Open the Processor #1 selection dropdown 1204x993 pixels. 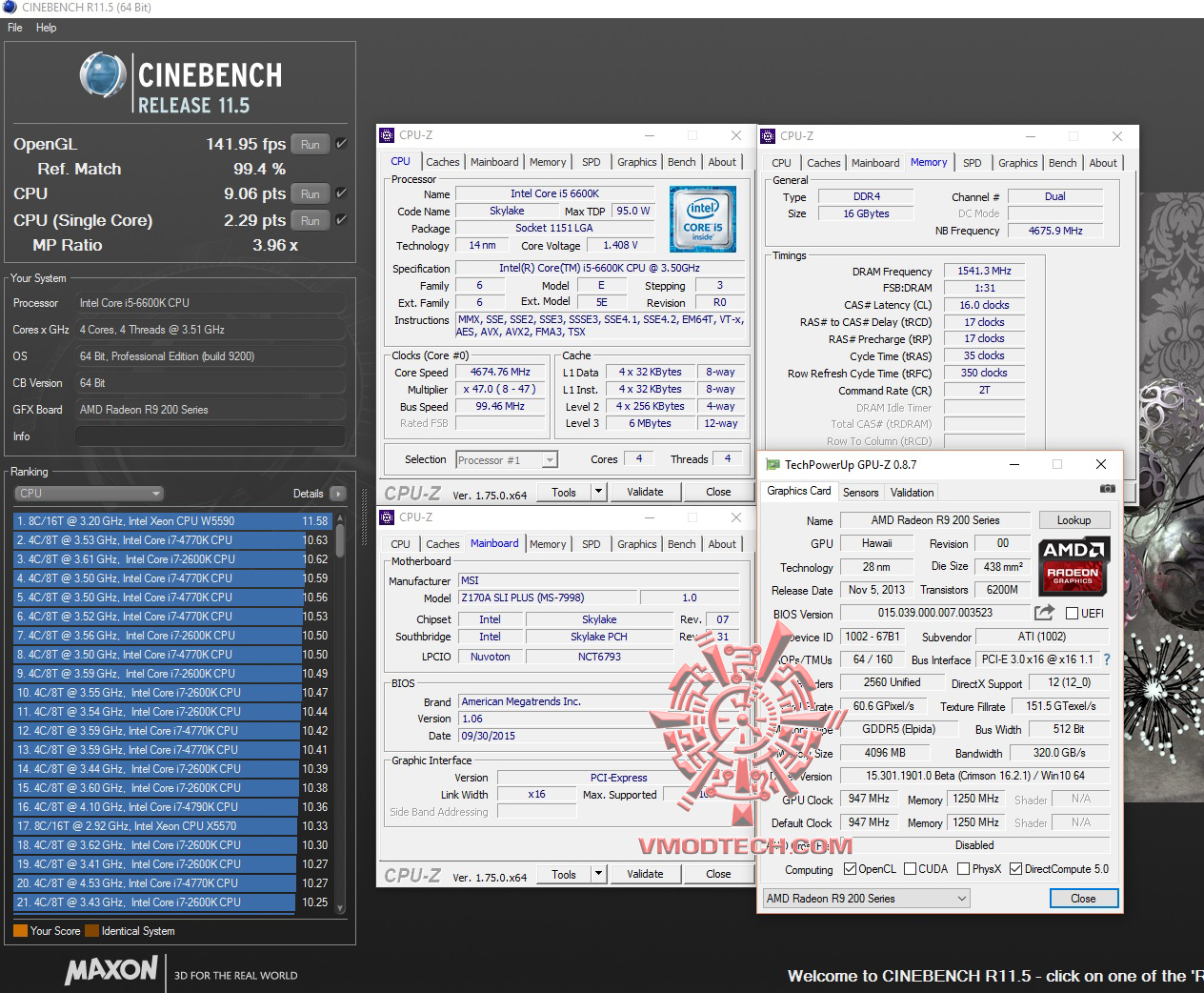coord(507,460)
